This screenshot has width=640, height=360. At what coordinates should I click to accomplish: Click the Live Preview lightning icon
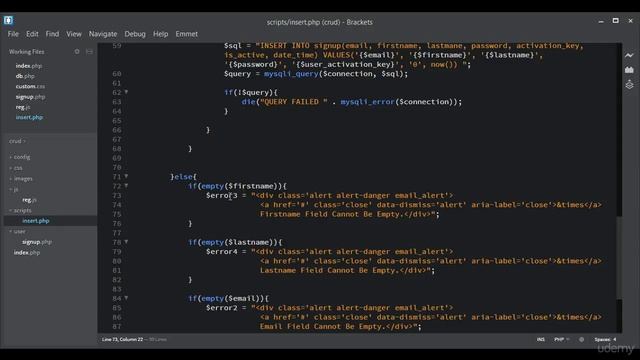[629, 56]
